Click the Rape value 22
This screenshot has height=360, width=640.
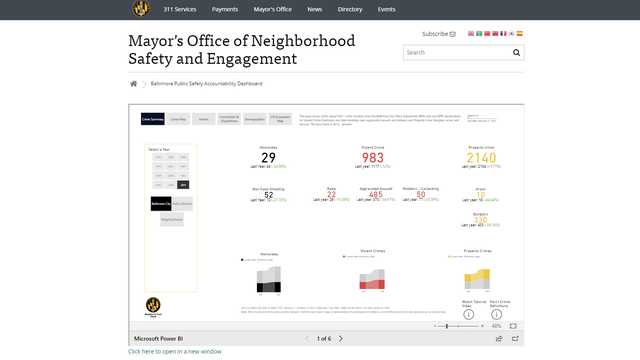coord(331,195)
